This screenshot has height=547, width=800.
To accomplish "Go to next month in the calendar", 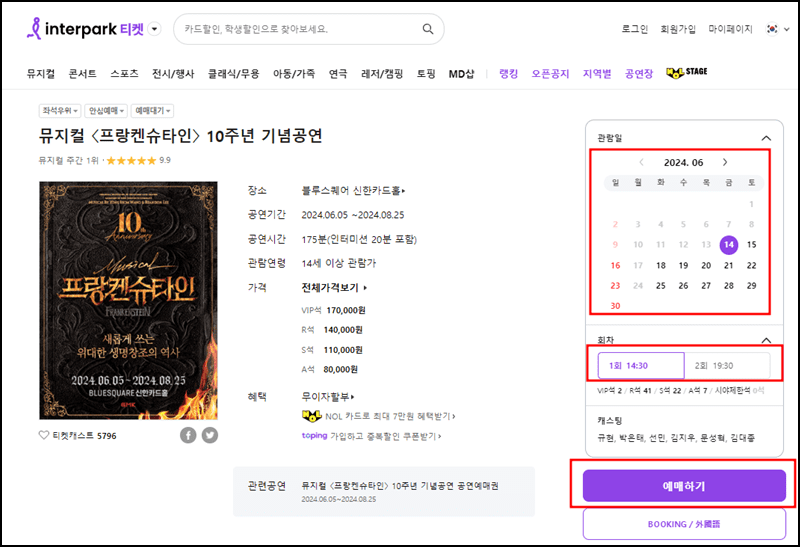I will tap(724, 162).
